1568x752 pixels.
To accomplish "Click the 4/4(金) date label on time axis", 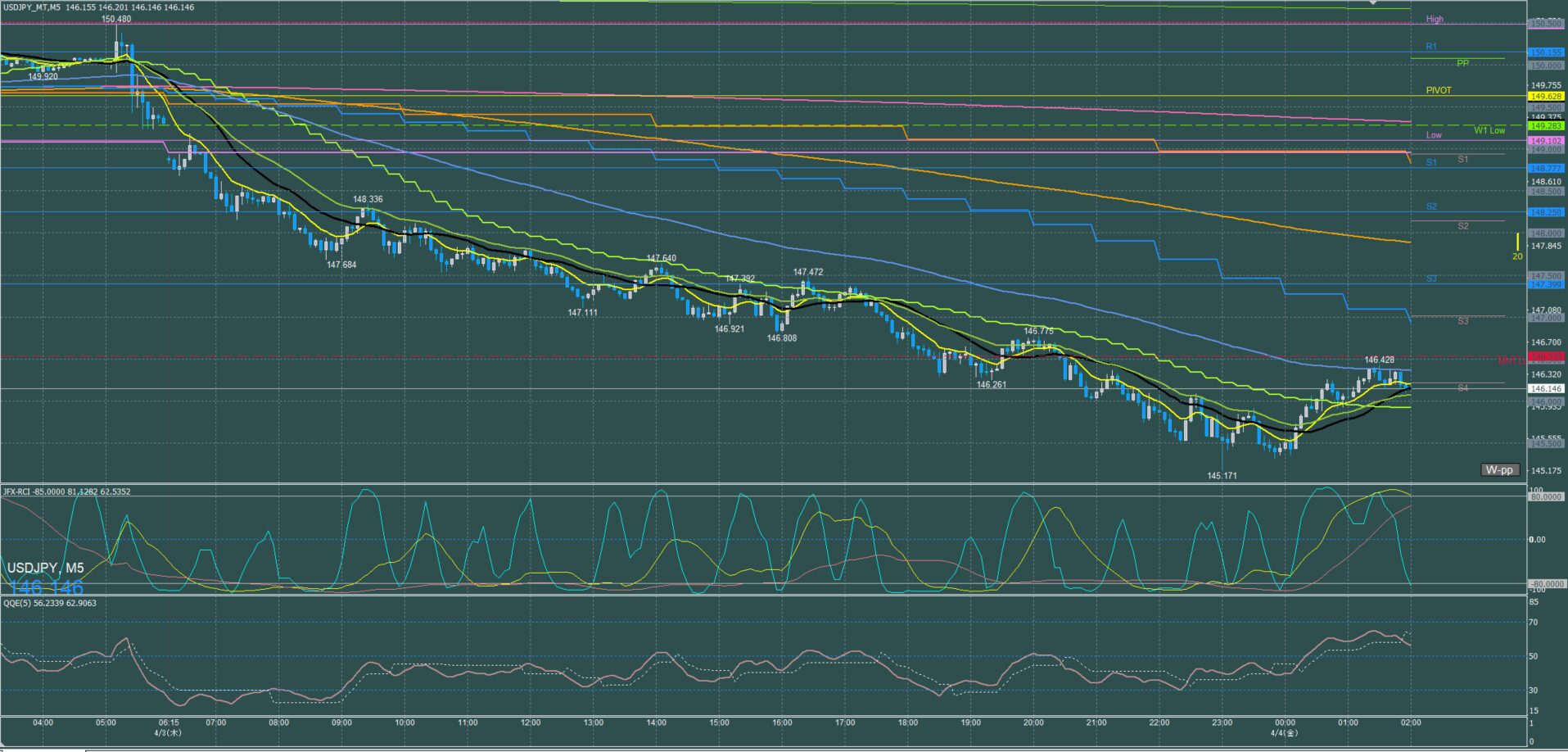I will 1284,732.
